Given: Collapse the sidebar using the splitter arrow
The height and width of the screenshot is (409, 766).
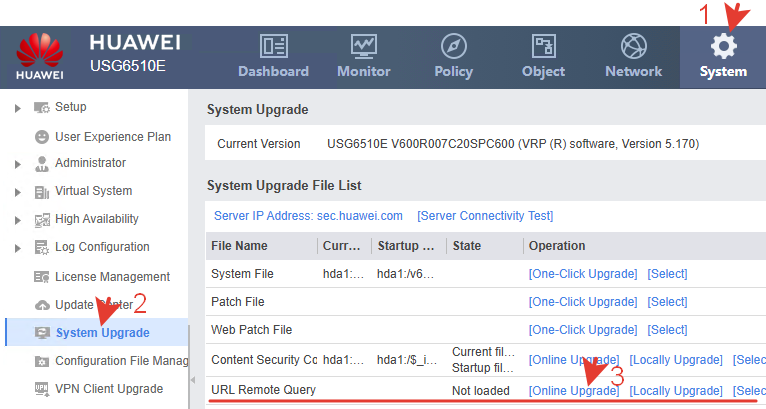Looking at the screenshot, I should 192,380.
